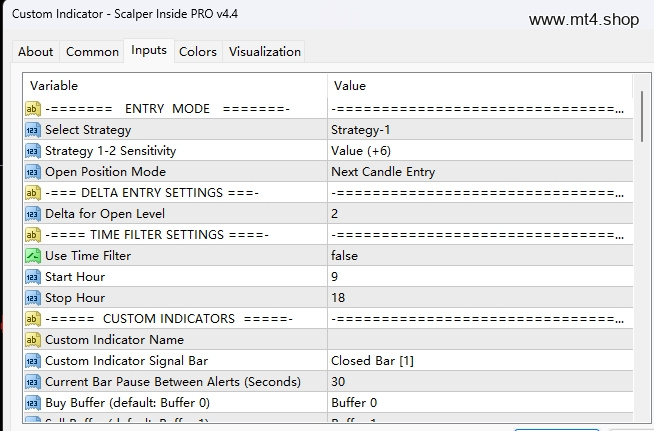
Task: Click the string icon beside ENTRY MODE
Action: (33, 109)
